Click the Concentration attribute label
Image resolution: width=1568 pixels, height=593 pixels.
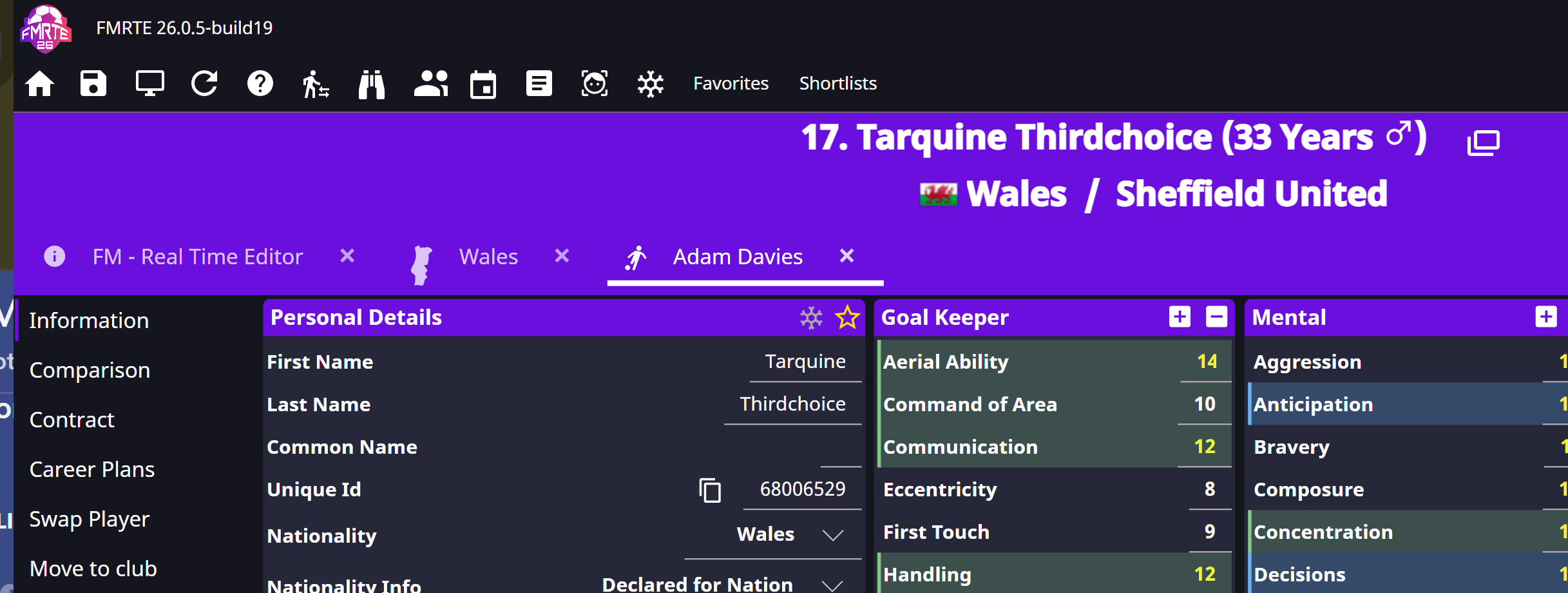1323,532
